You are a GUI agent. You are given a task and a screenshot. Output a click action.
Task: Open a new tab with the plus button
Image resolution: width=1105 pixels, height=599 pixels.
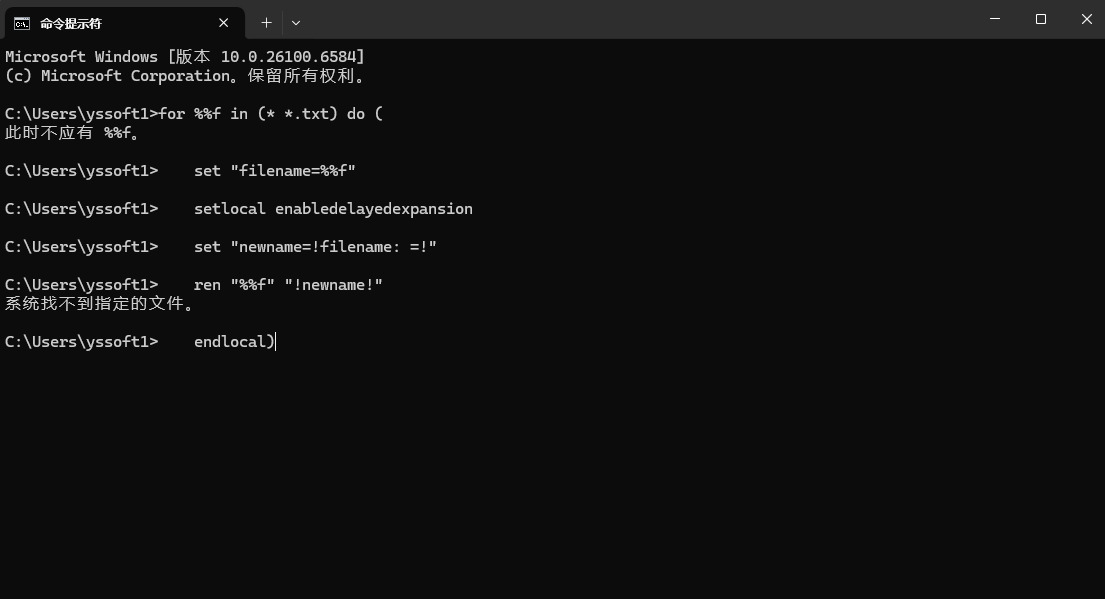click(x=266, y=22)
